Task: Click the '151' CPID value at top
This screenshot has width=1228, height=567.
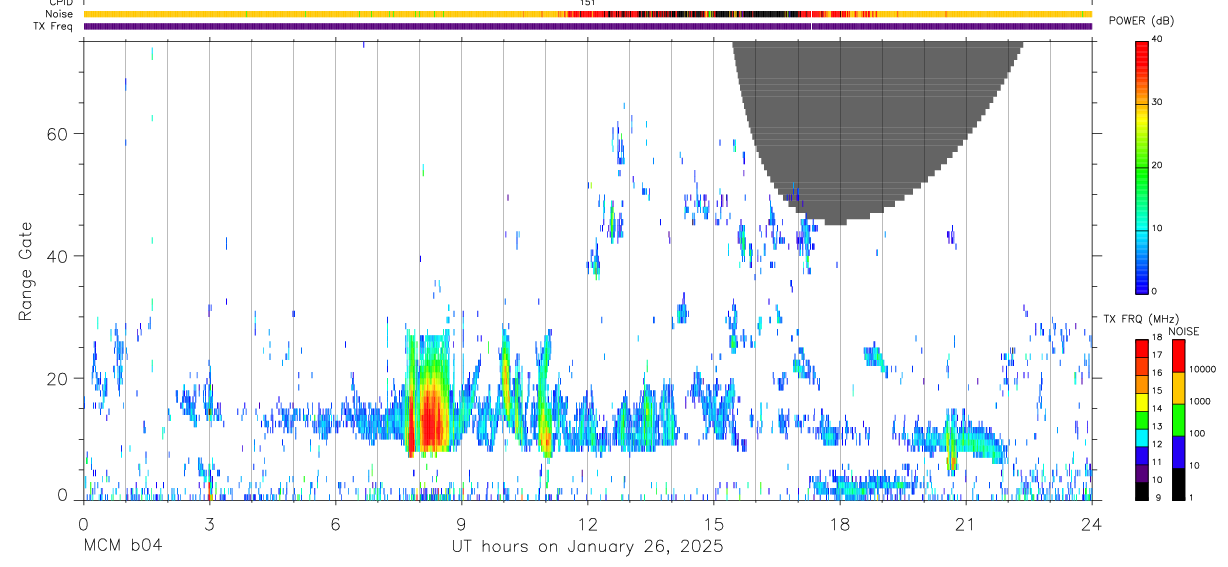Action: (588, 3)
